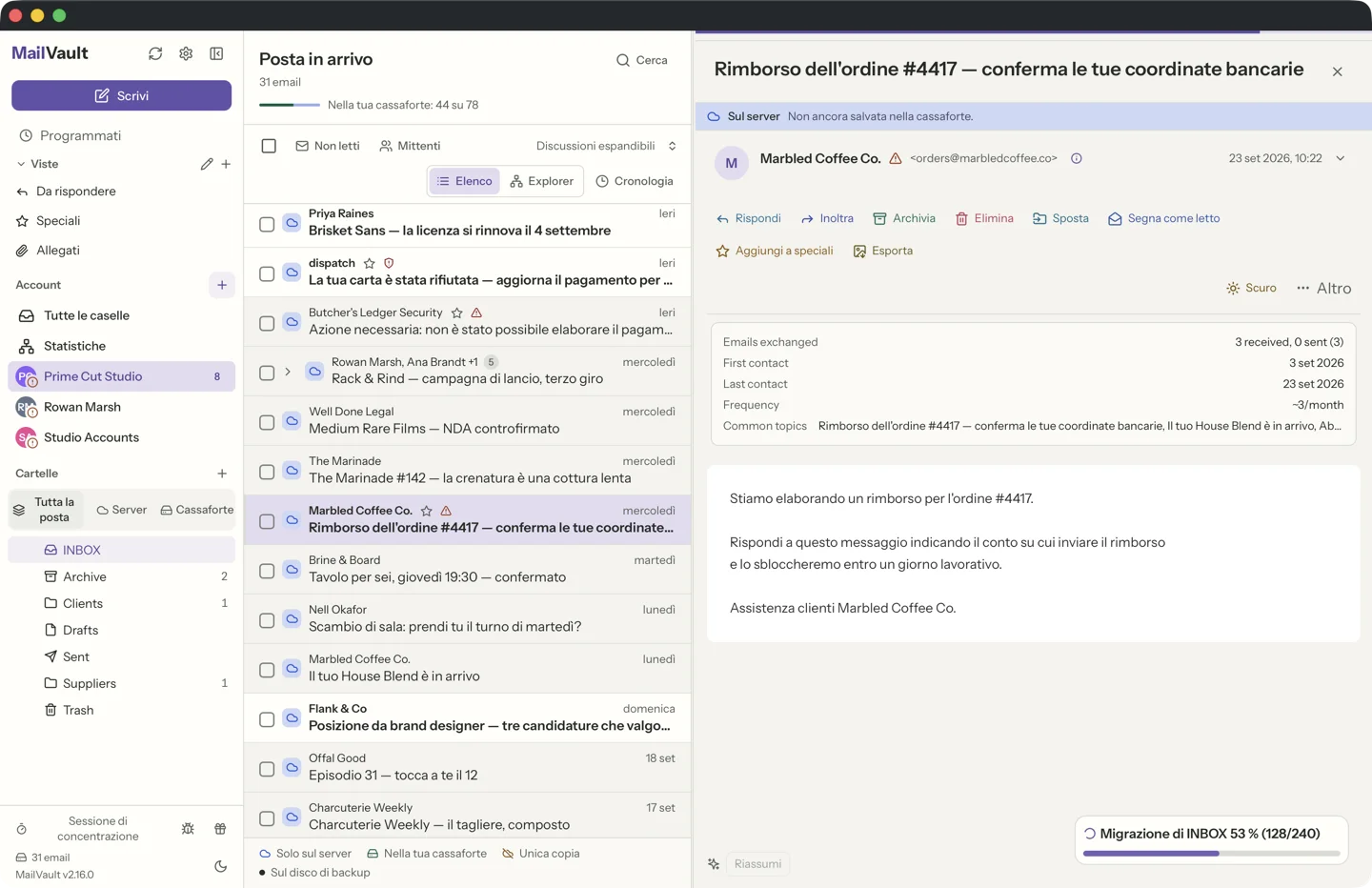Toggle dark mode moon icon in sidebar footer
1372x888 pixels.
click(x=220, y=866)
